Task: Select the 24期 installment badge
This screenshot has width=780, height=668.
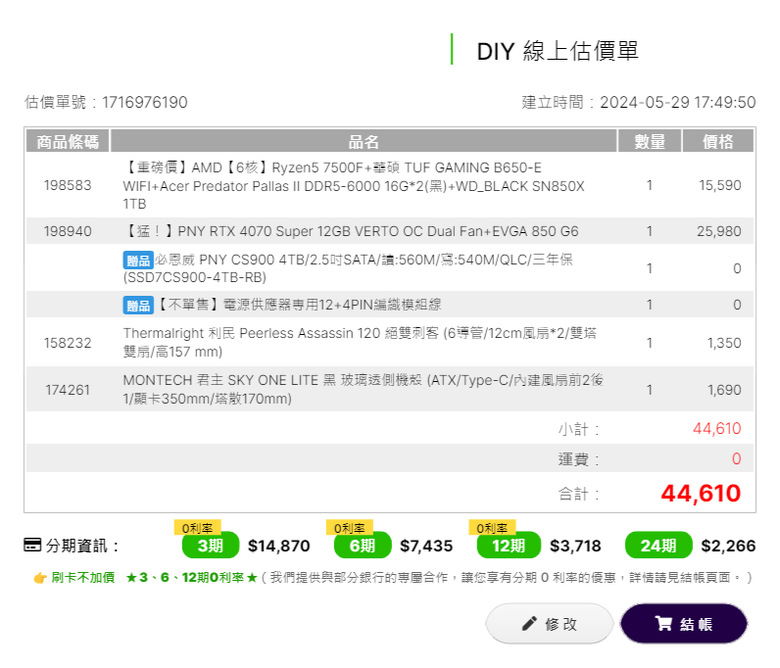Action: [x=659, y=546]
